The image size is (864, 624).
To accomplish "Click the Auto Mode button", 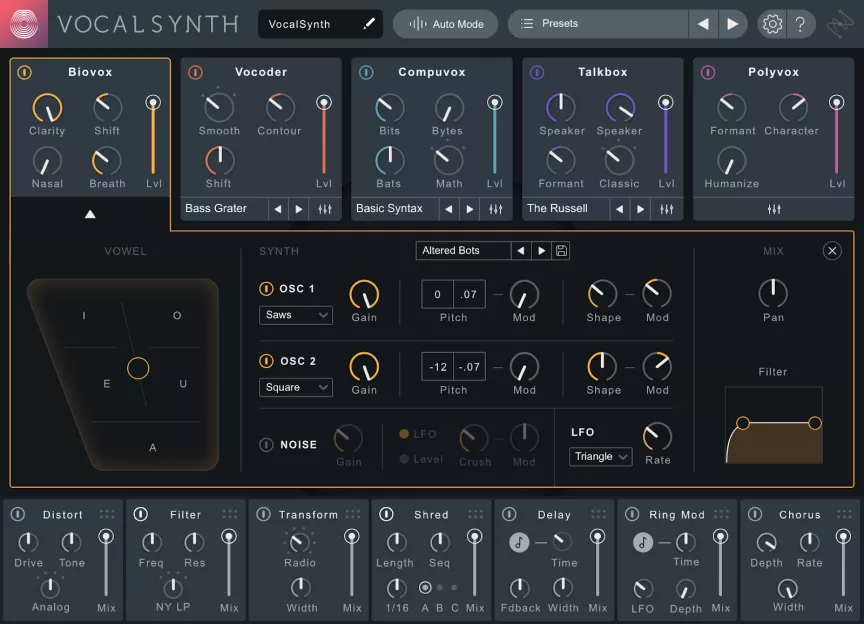I will click(446, 24).
